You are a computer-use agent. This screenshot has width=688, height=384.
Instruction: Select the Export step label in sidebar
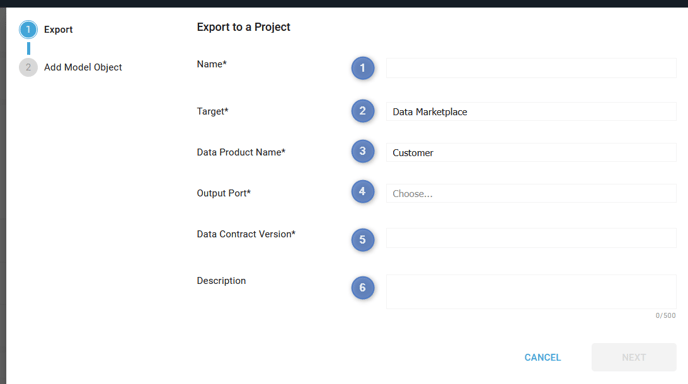(58, 29)
